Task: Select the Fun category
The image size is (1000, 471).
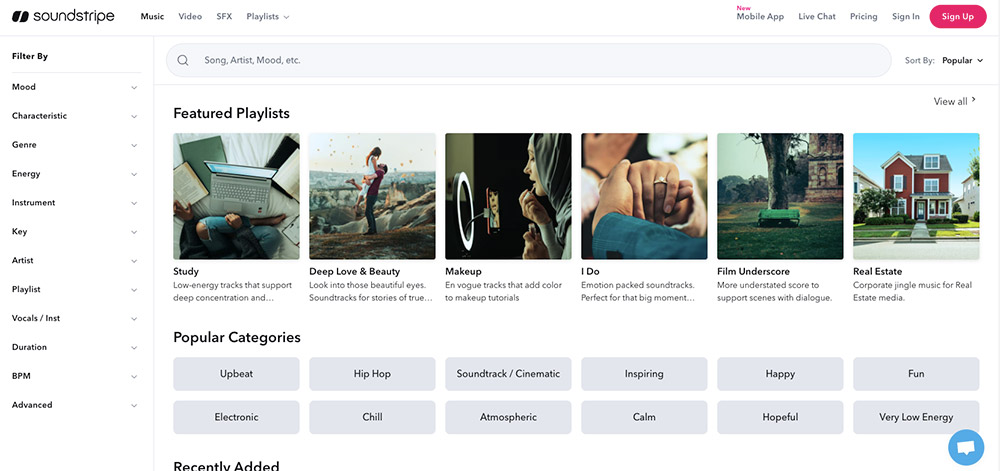Action: (x=916, y=374)
